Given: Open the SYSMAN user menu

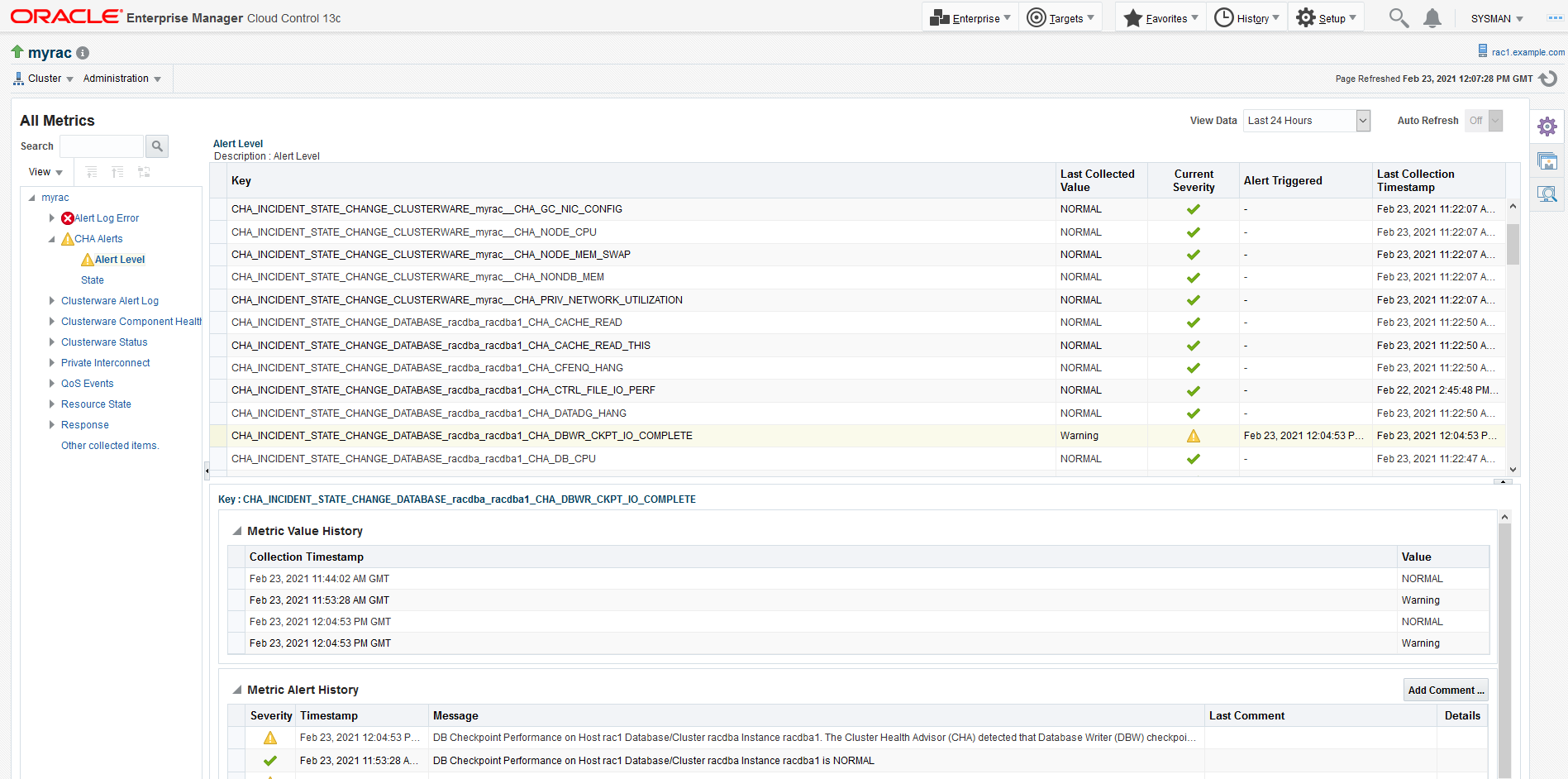Looking at the screenshot, I should 1497,19.
